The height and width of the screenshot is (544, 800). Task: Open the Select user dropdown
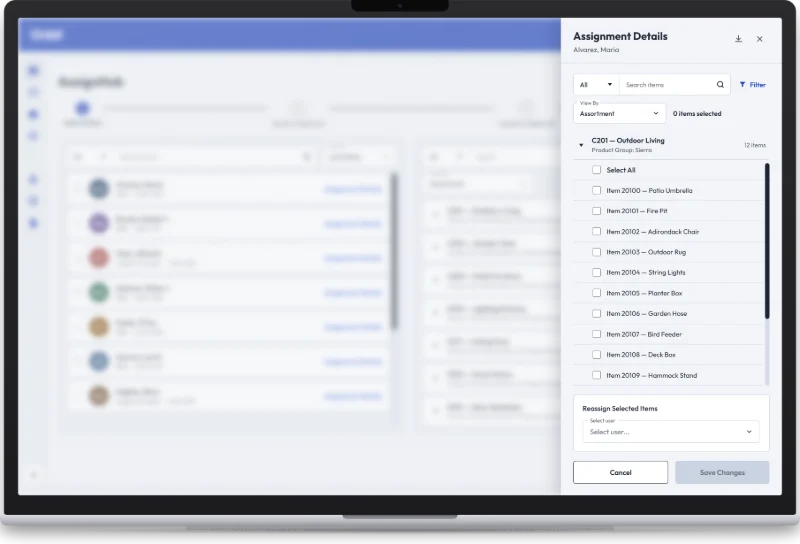pos(671,432)
